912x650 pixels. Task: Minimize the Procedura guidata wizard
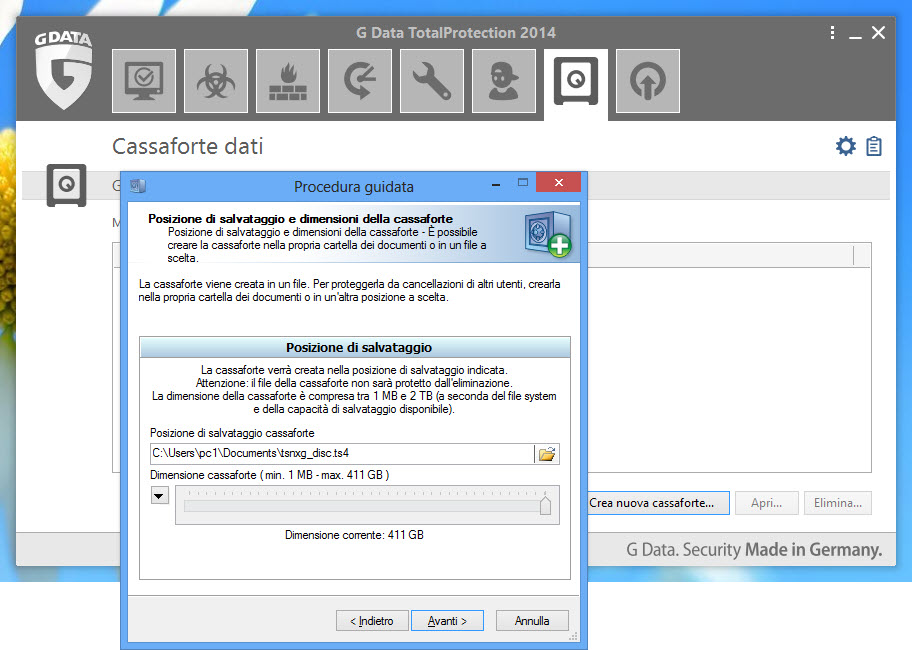496,184
